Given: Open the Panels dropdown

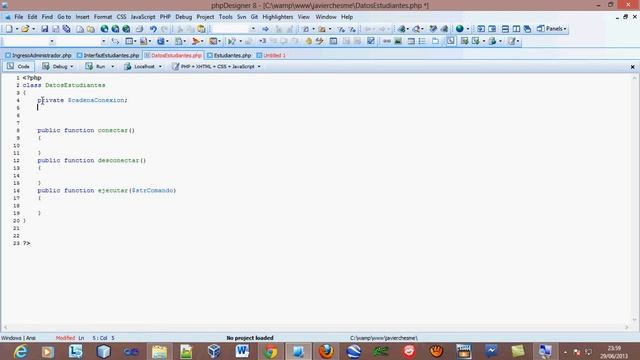Looking at the screenshot, I should pyautogui.click(x=551, y=29).
